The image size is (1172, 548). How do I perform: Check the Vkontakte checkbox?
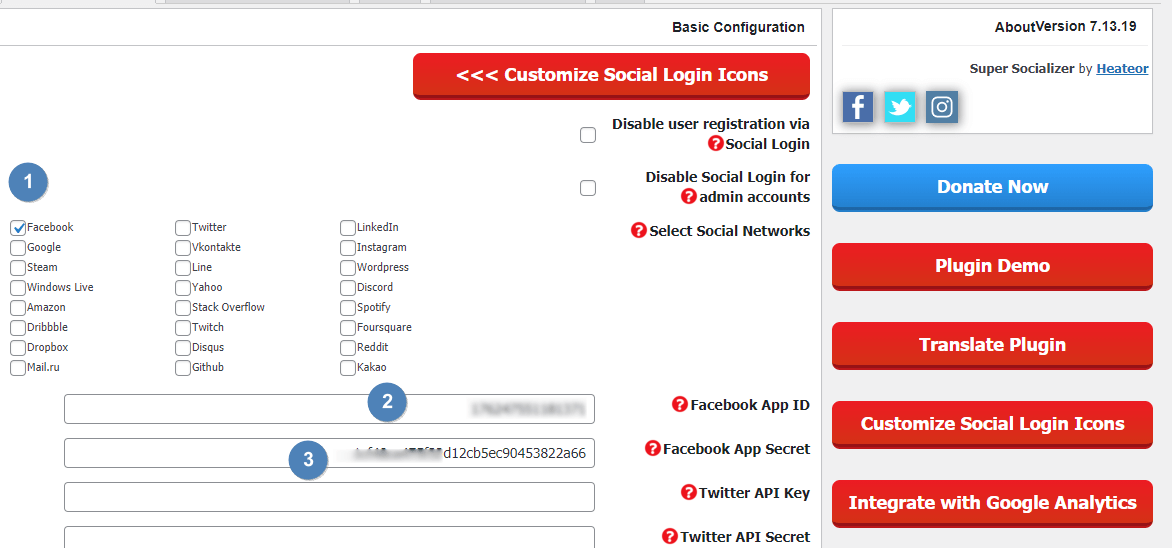(x=182, y=248)
